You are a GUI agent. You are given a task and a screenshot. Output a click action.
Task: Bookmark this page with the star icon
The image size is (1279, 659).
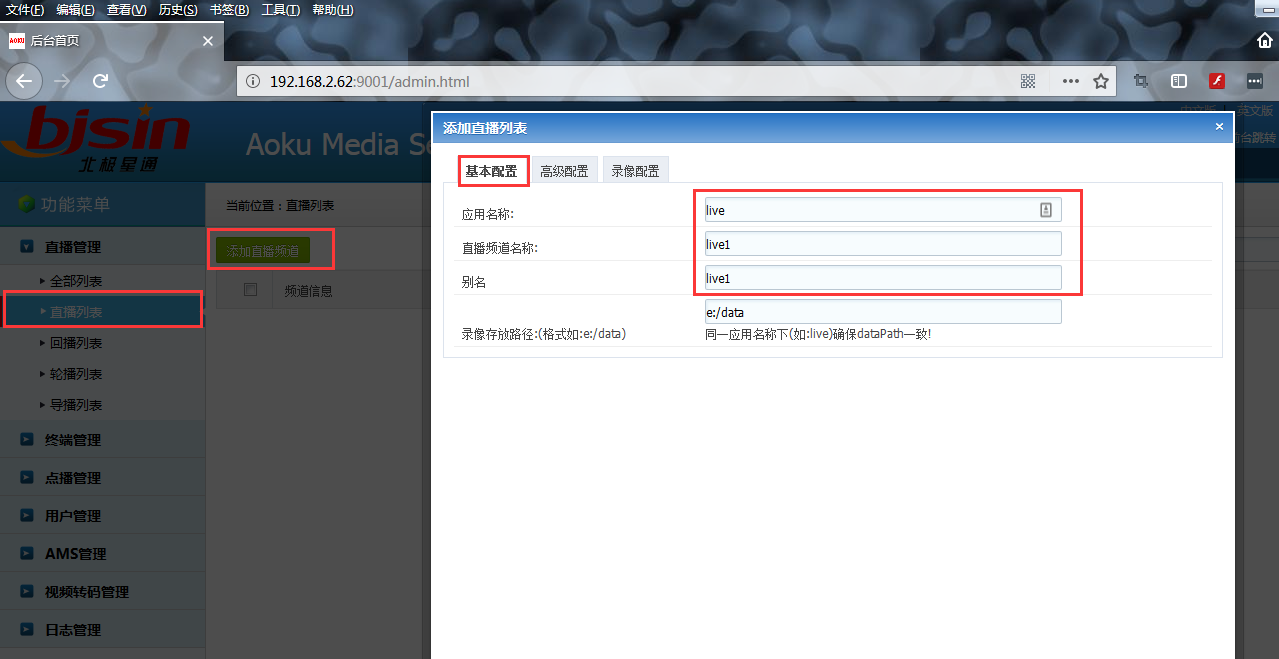(1101, 81)
